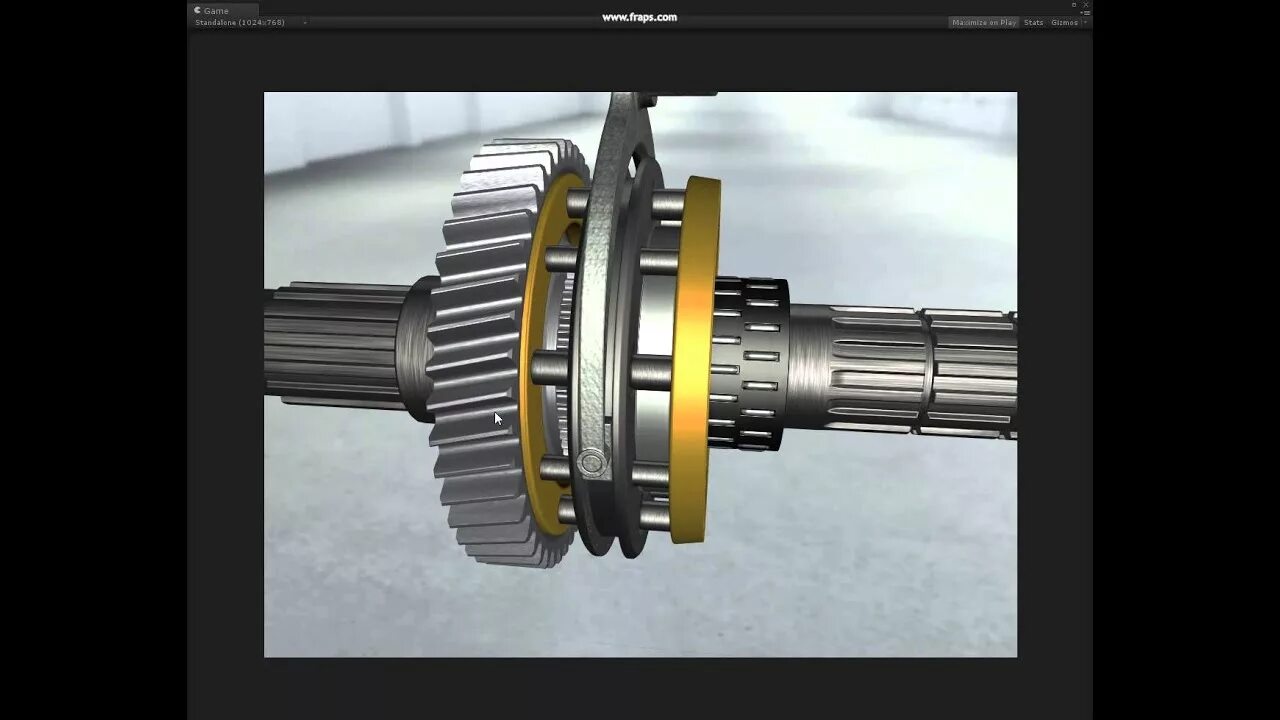Click the Gizmos button

tap(1064, 22)
